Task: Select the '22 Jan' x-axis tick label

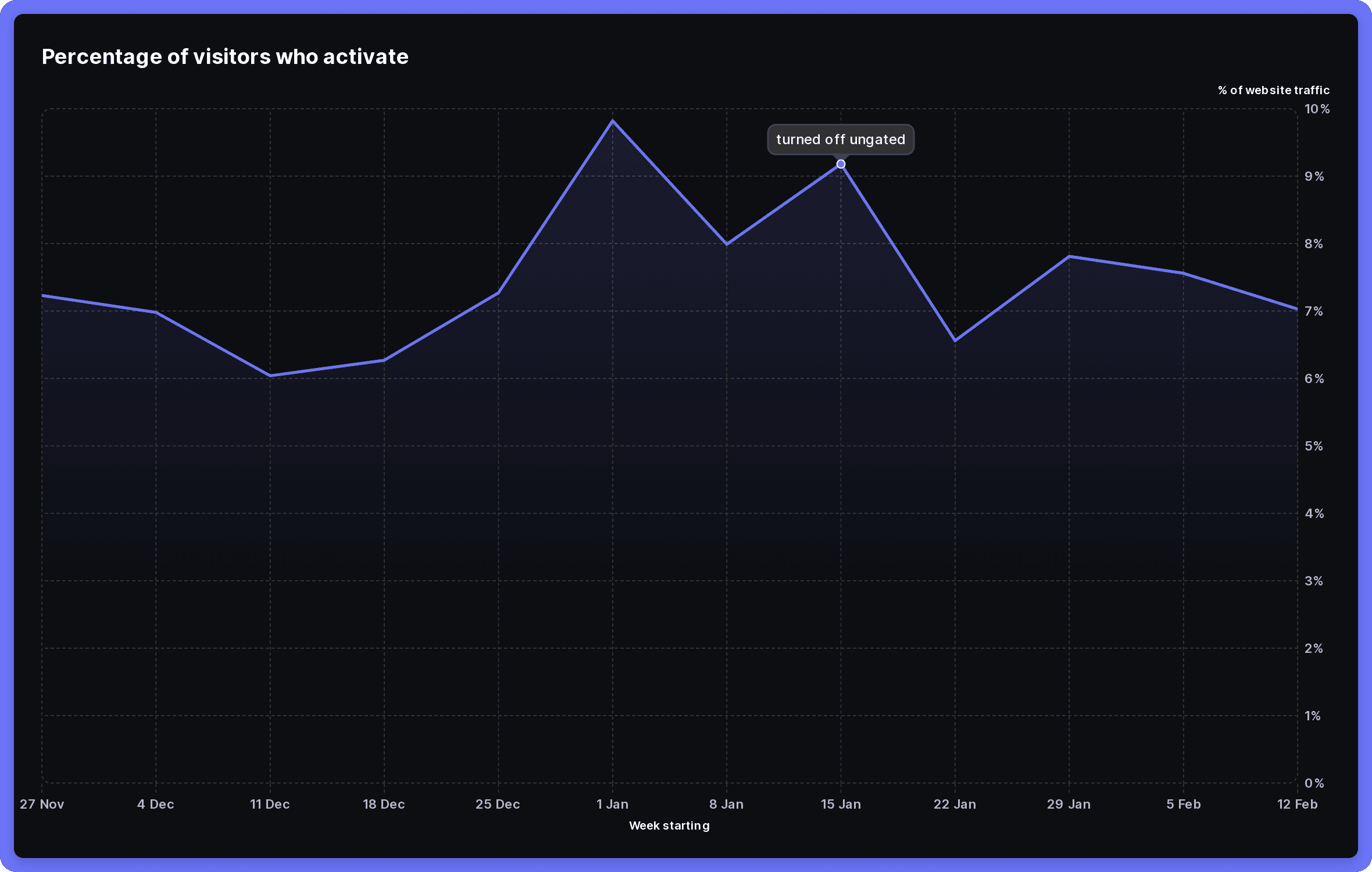Action: pyautogui.click(x=955, y=804)
